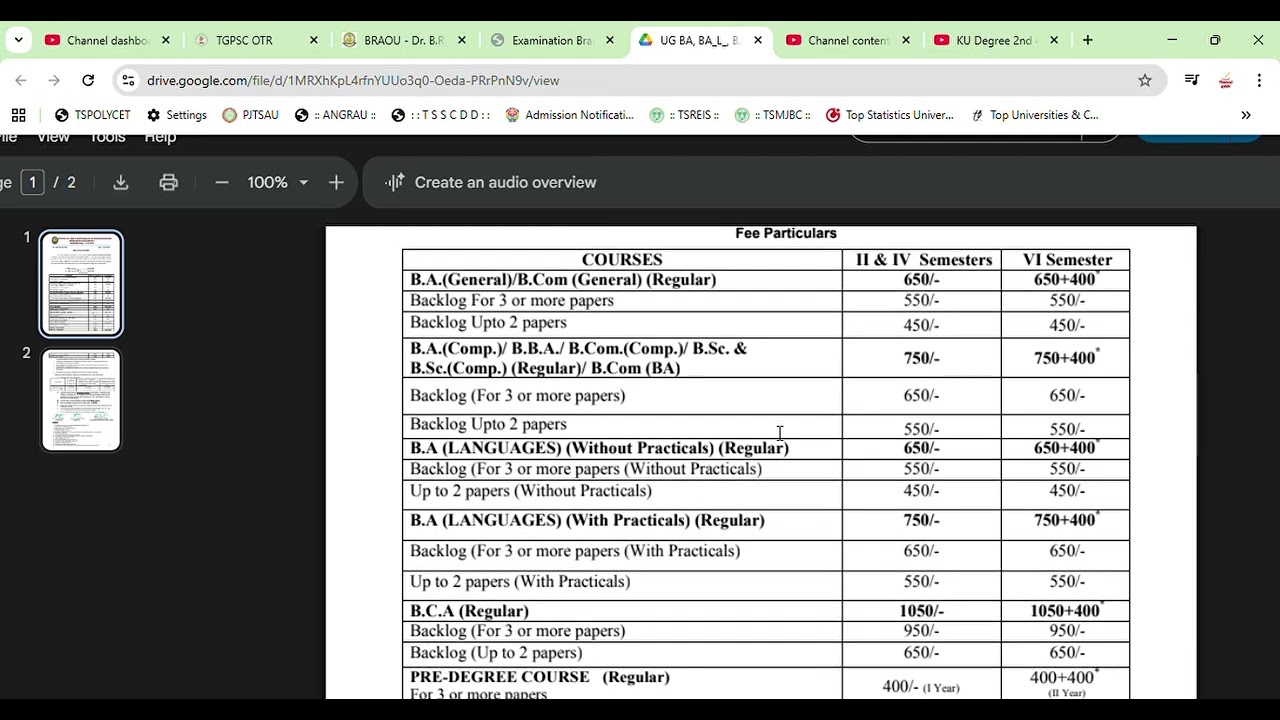1280x720 pixels.
Task: Click the Fee Particulars heading
Action: click(x=786, y=233)
